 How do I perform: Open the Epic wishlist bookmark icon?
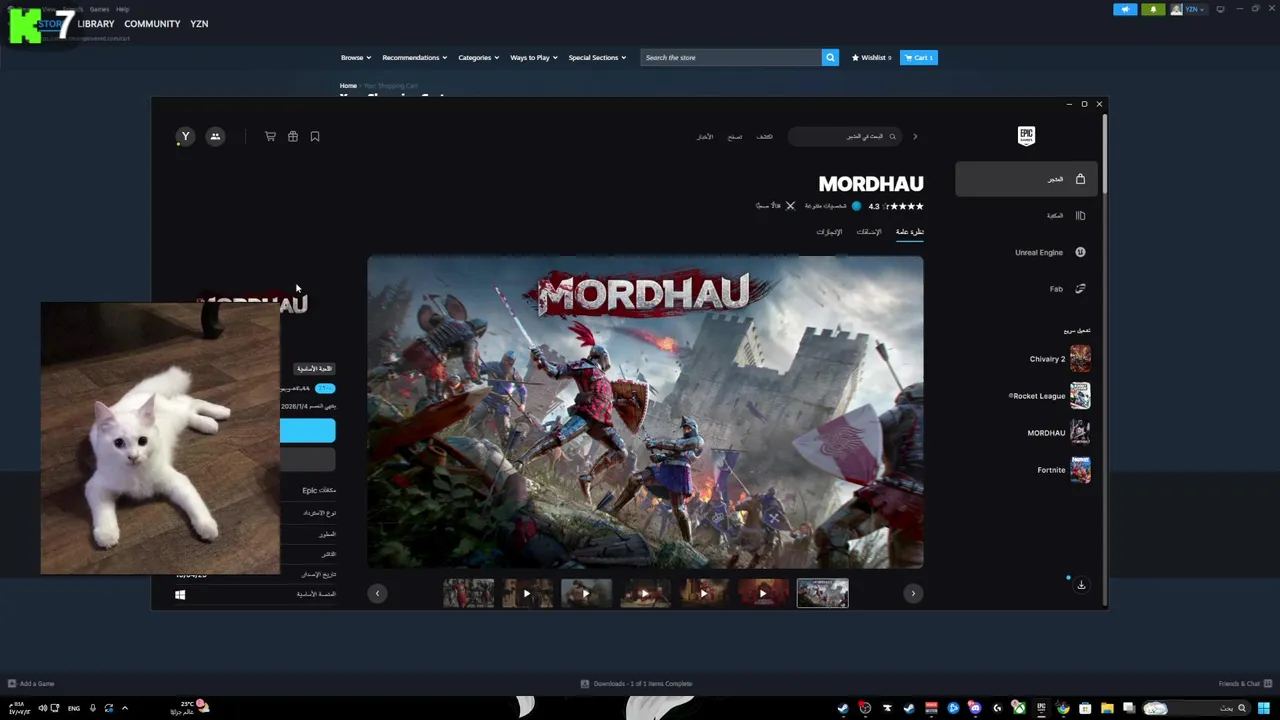point(315,136)
